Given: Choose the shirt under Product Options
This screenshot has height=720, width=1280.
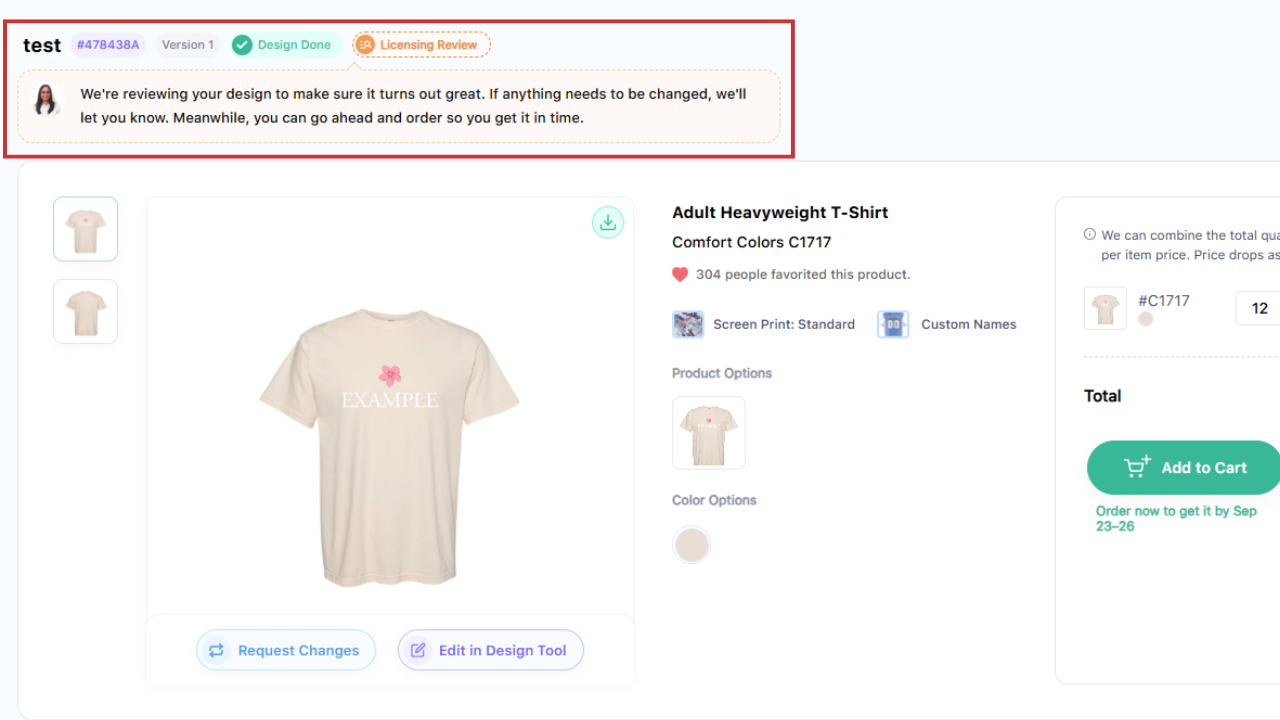Looking at the screenshot, I should [708, 433].
